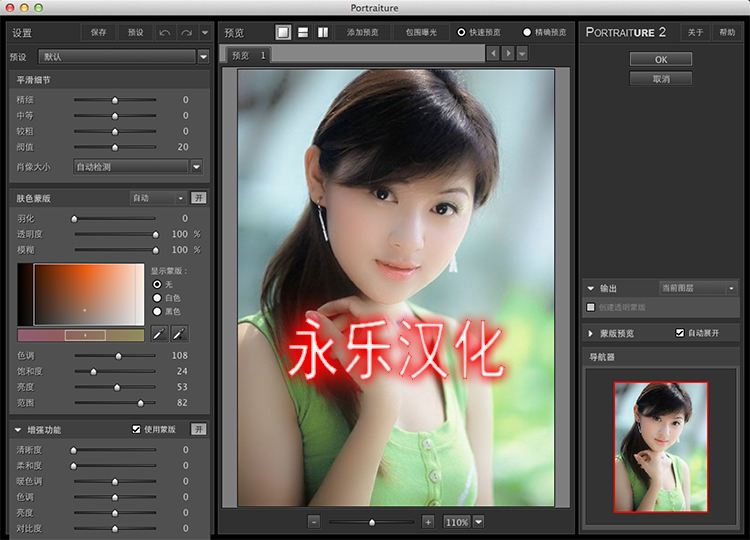Screen dimensions: 750x540
Task: Enable 精确预览 radio option
Action: point(527,32)
